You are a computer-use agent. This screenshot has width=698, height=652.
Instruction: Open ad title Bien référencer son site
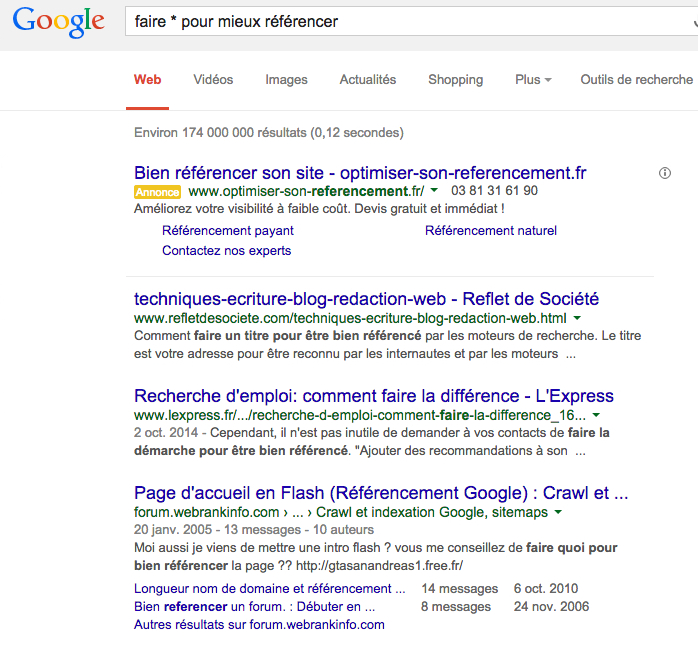pyautogui.click(x=360, y=173)
